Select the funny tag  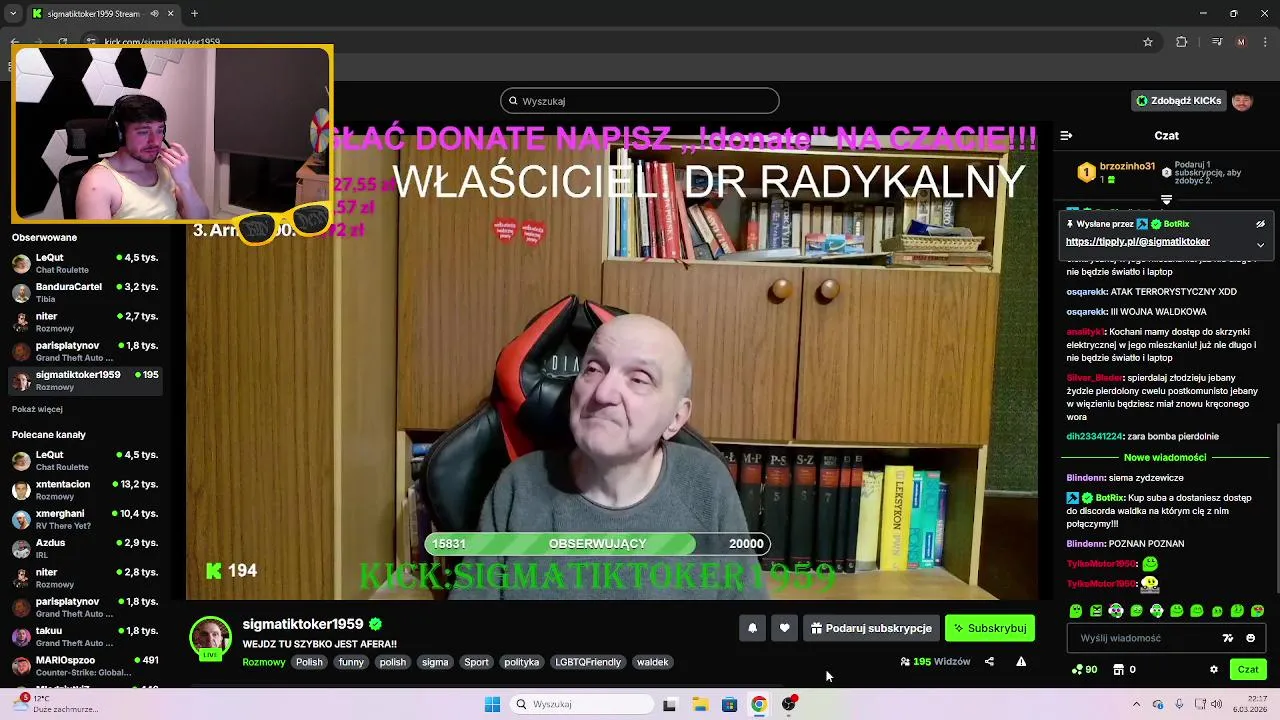(x=351, y=662)
